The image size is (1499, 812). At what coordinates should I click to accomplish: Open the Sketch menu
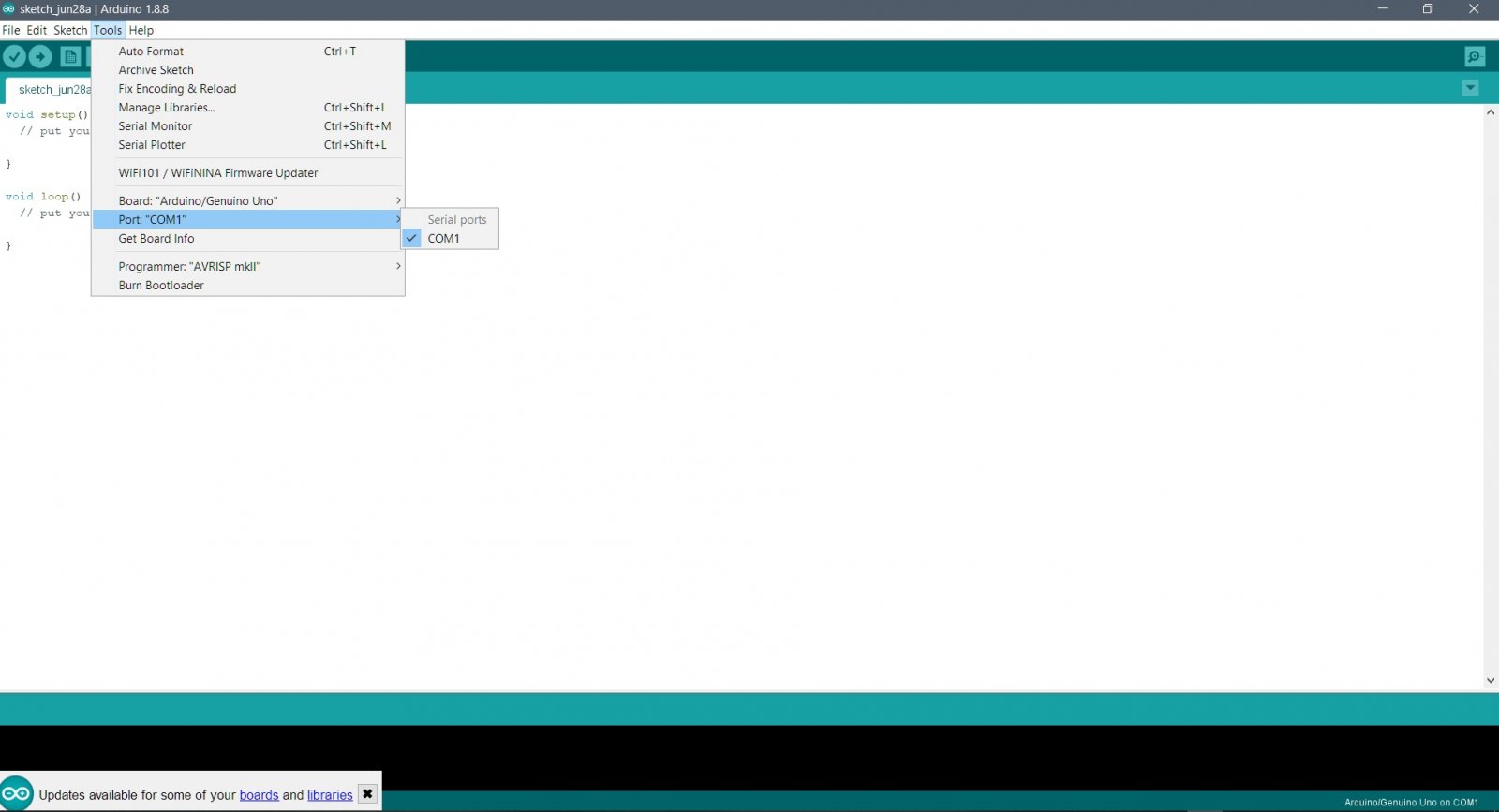(70, 30)
